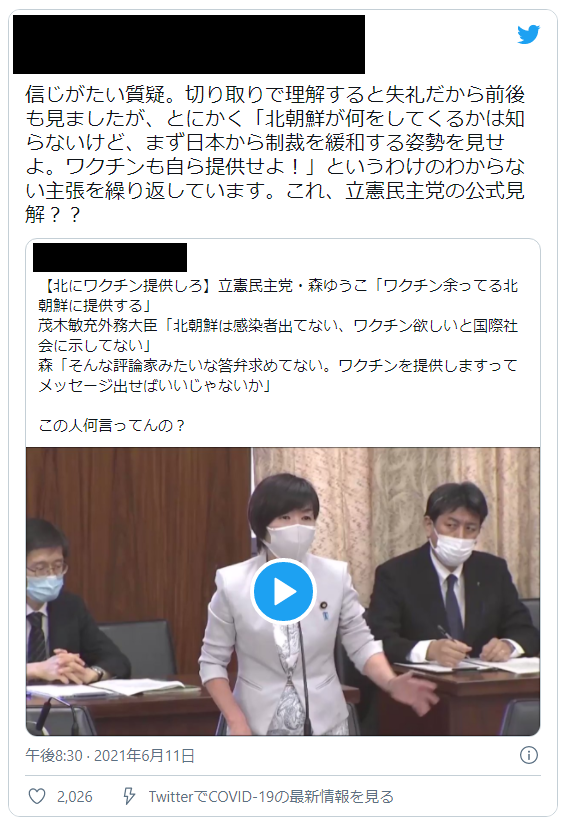This screenshot has height=822, width=574.
Task: Open the tweet info circle icon
Action: coord(528,755)
